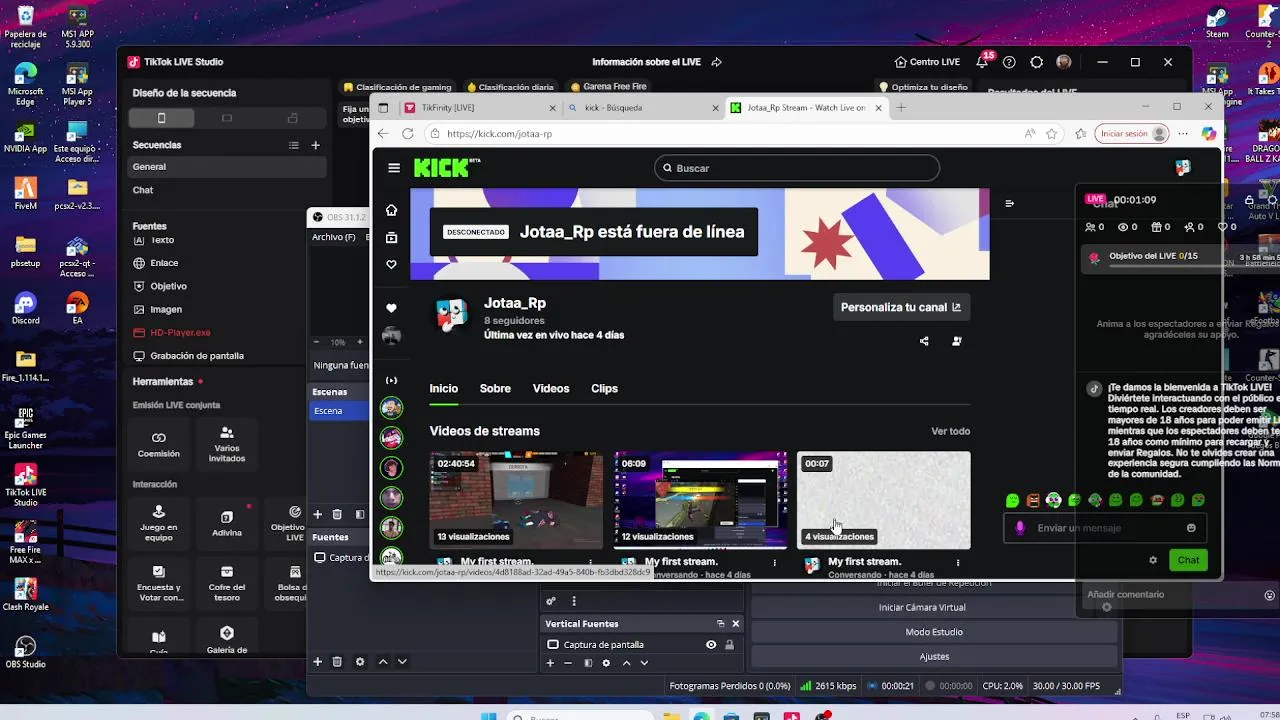Viewport: 1280px width, 720px height.
Task: Open chat settings gear near Chat button
Action: pos(1153,560)
